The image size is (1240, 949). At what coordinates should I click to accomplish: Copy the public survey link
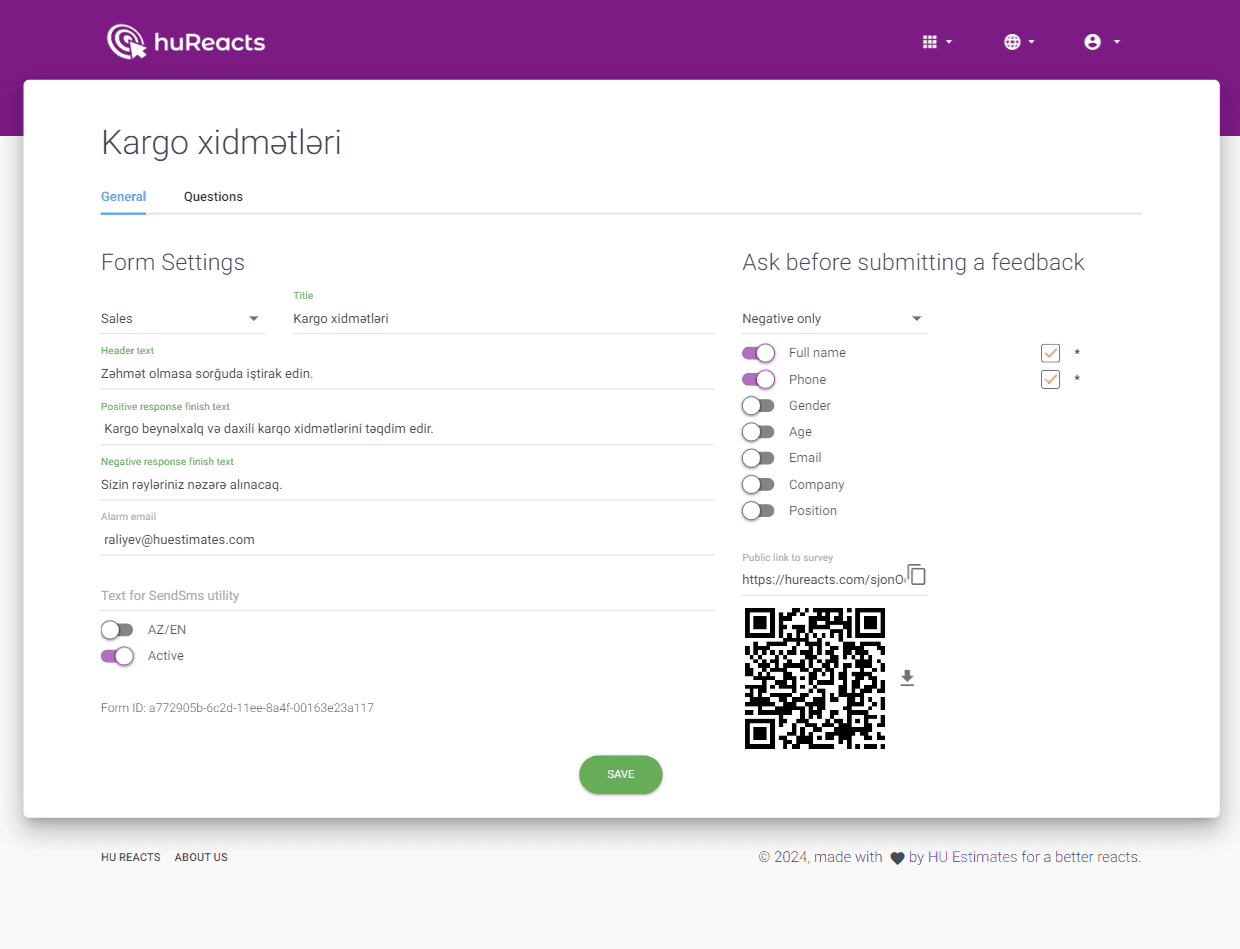pos(917,575)
